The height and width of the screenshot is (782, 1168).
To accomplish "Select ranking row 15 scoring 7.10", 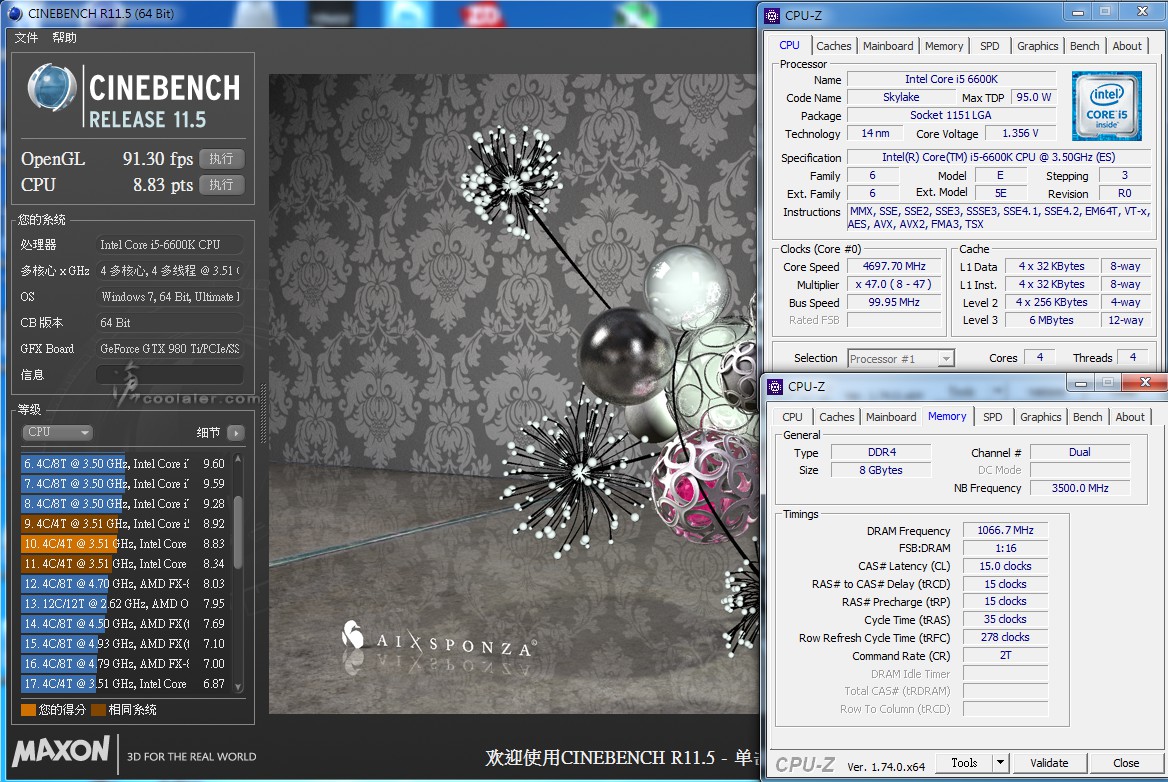I will pos(124,644).
